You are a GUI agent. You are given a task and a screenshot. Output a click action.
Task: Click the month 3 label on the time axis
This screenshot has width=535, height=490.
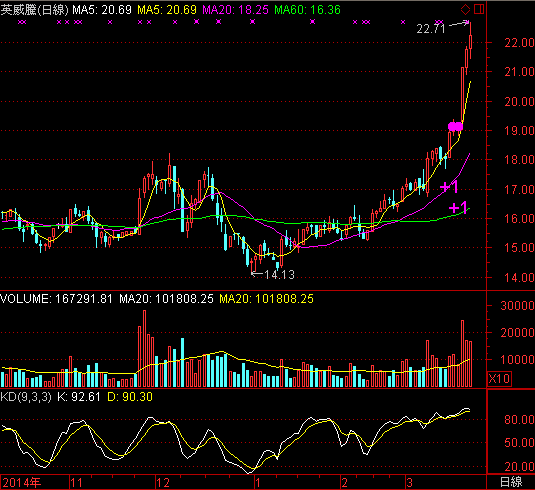pyautogui.click(x=409, y=483)
